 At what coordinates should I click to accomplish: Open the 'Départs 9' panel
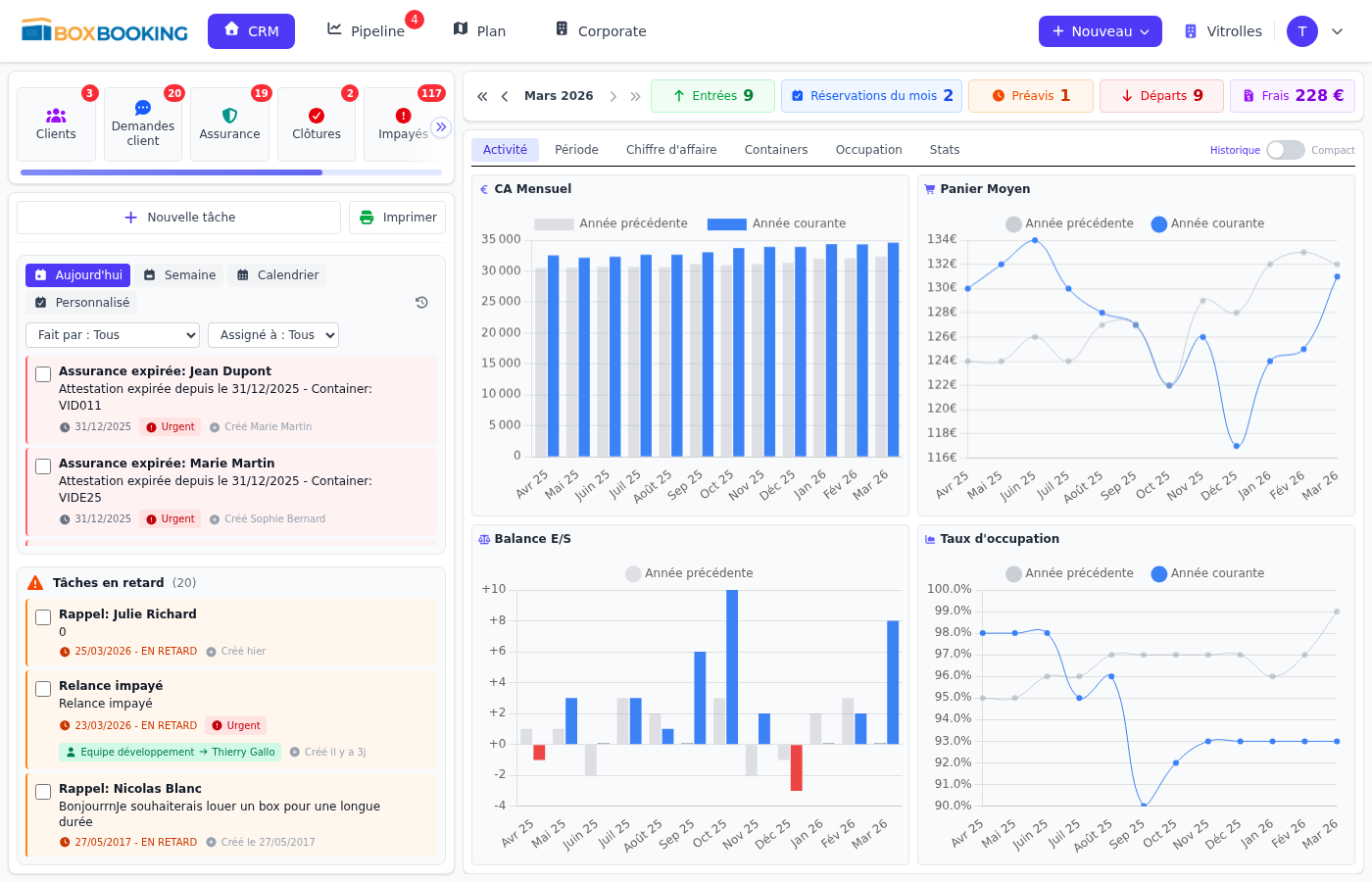[1161, 95]
